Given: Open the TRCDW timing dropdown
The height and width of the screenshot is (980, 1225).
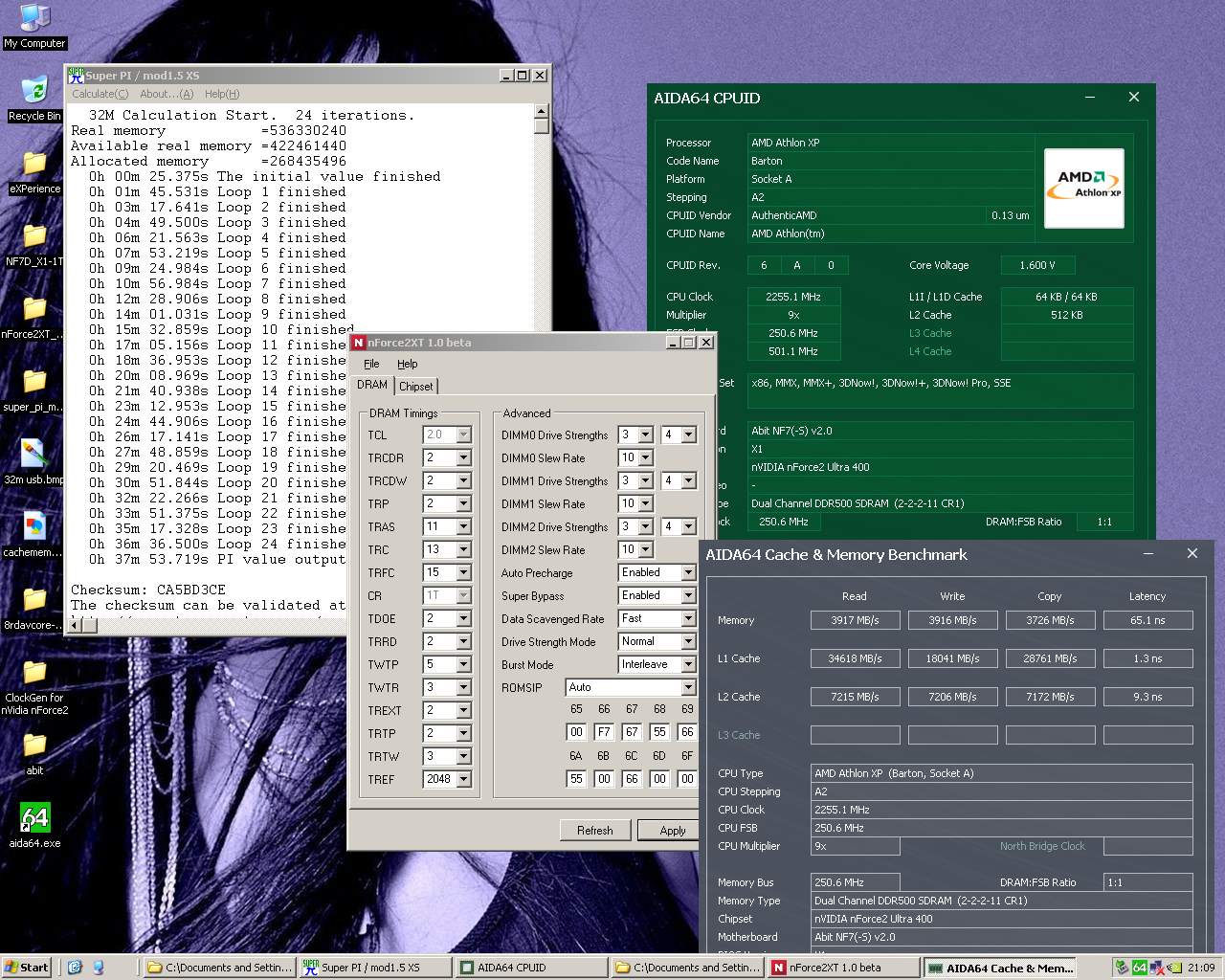Looking at the screenshot, I should (x=463, y=480).
